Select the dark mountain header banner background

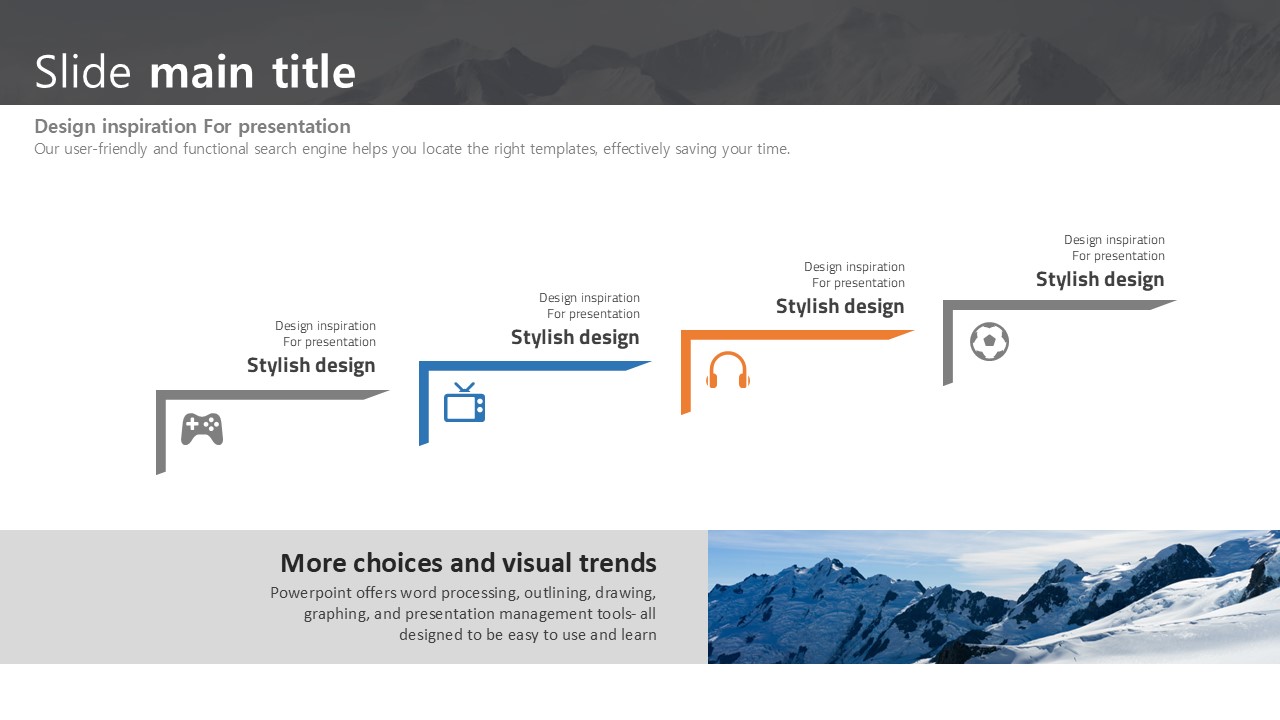click(x=800, y=50)
